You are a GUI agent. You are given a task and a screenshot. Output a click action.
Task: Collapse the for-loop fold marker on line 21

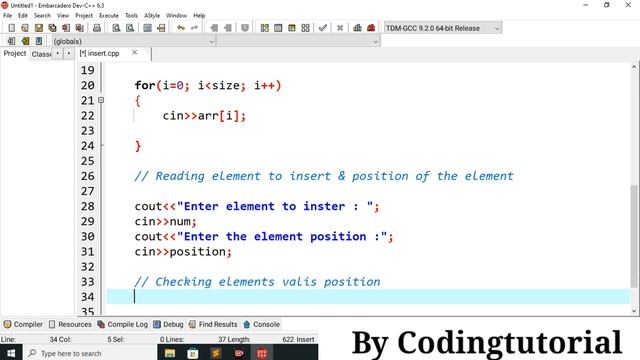[101, 100]
